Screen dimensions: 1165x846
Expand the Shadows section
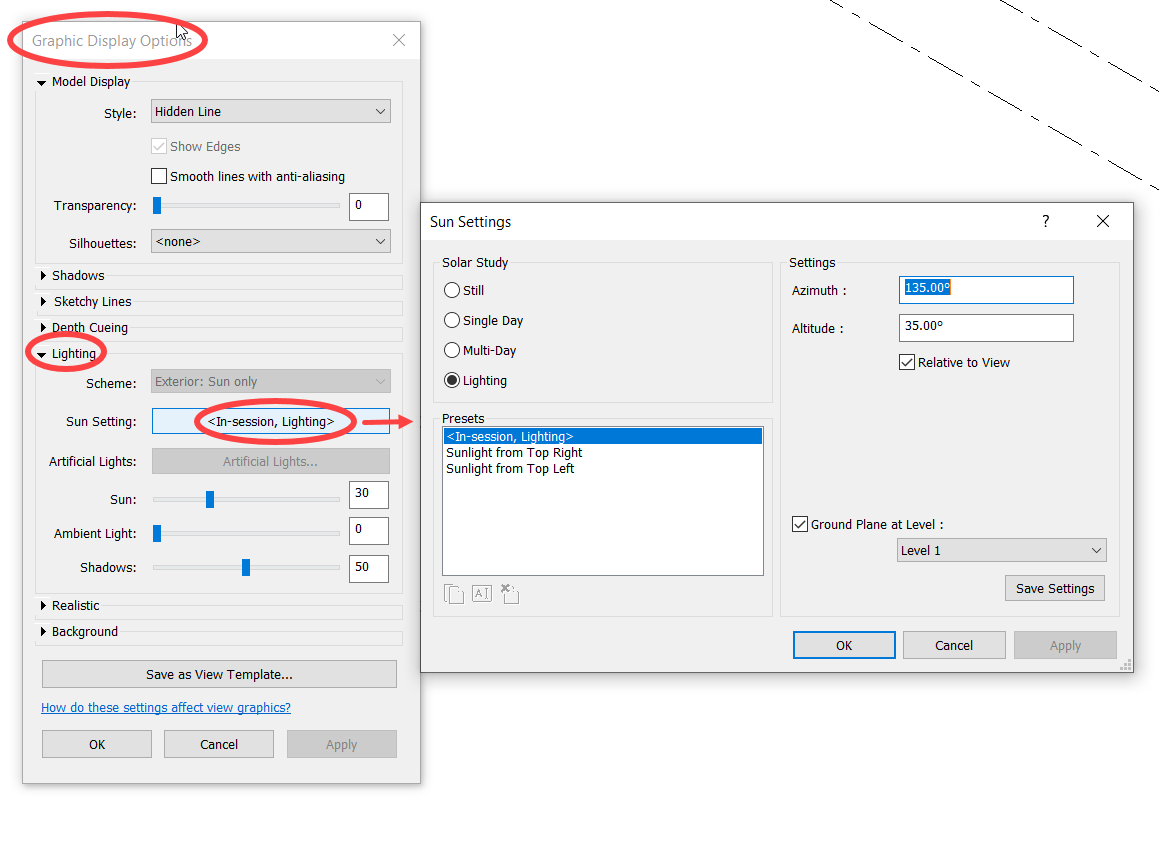(x=43, y=276)
